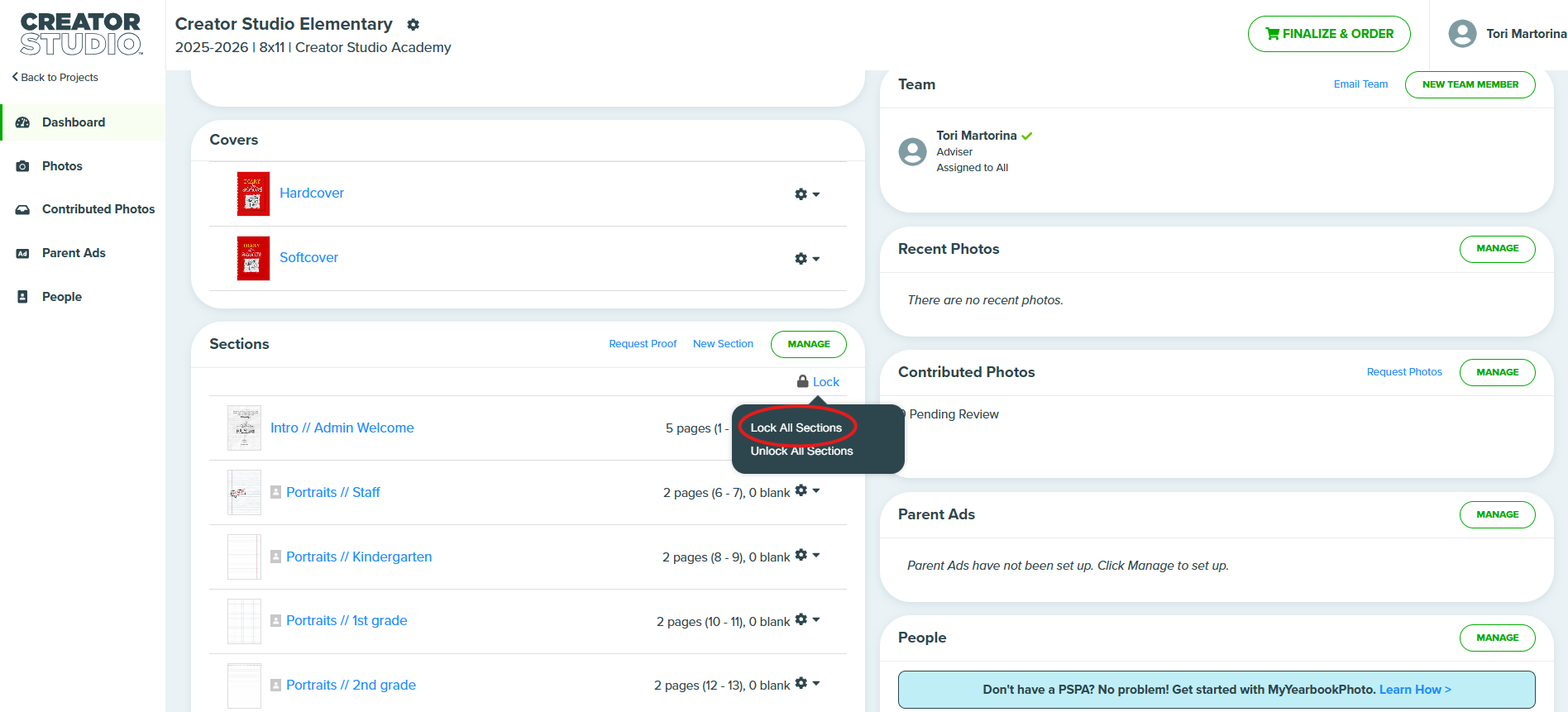This screenshot has width=1568, height=712.
Task: Open the Portraits // 1st grade gear icon
Action: (x=801, y=619)
